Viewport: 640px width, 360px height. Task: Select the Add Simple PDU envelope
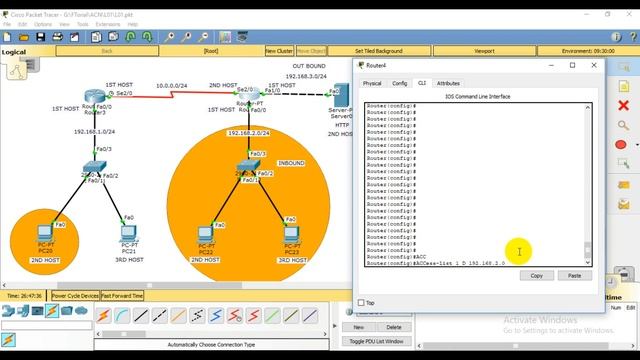pos(624,185)
